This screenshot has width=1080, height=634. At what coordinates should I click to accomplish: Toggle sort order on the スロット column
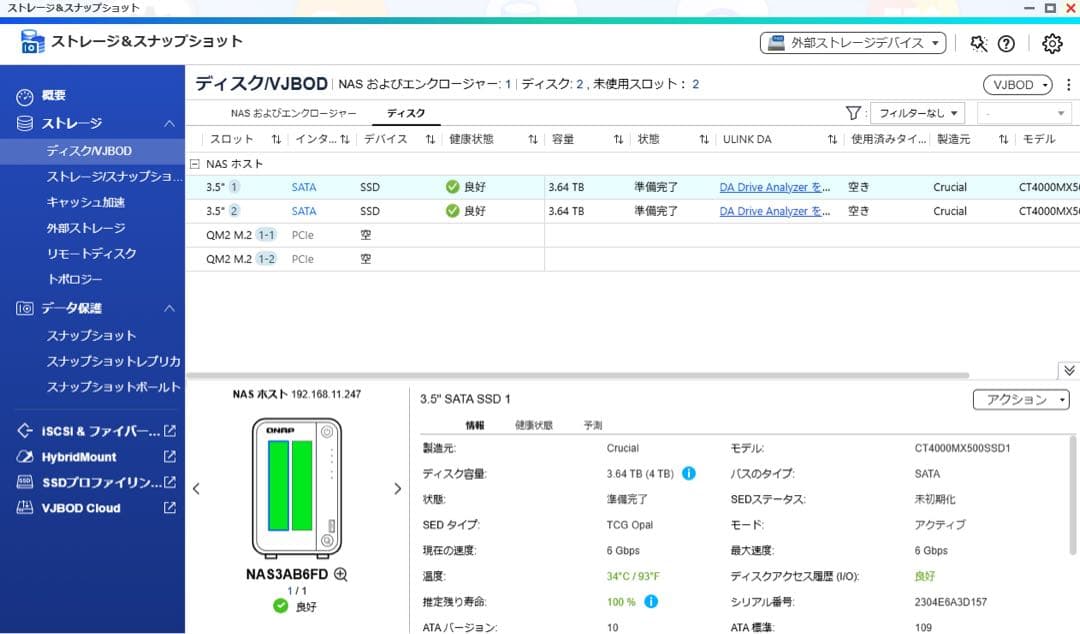(276, 139)
